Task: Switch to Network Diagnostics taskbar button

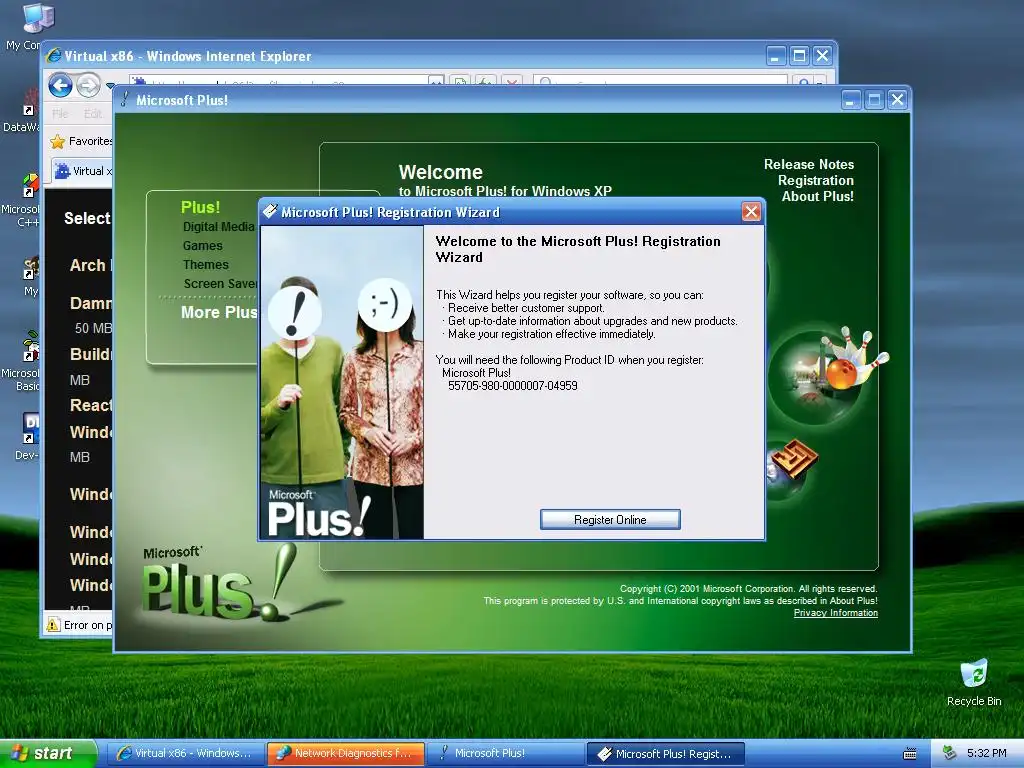Action: click(x=345, y=753)
